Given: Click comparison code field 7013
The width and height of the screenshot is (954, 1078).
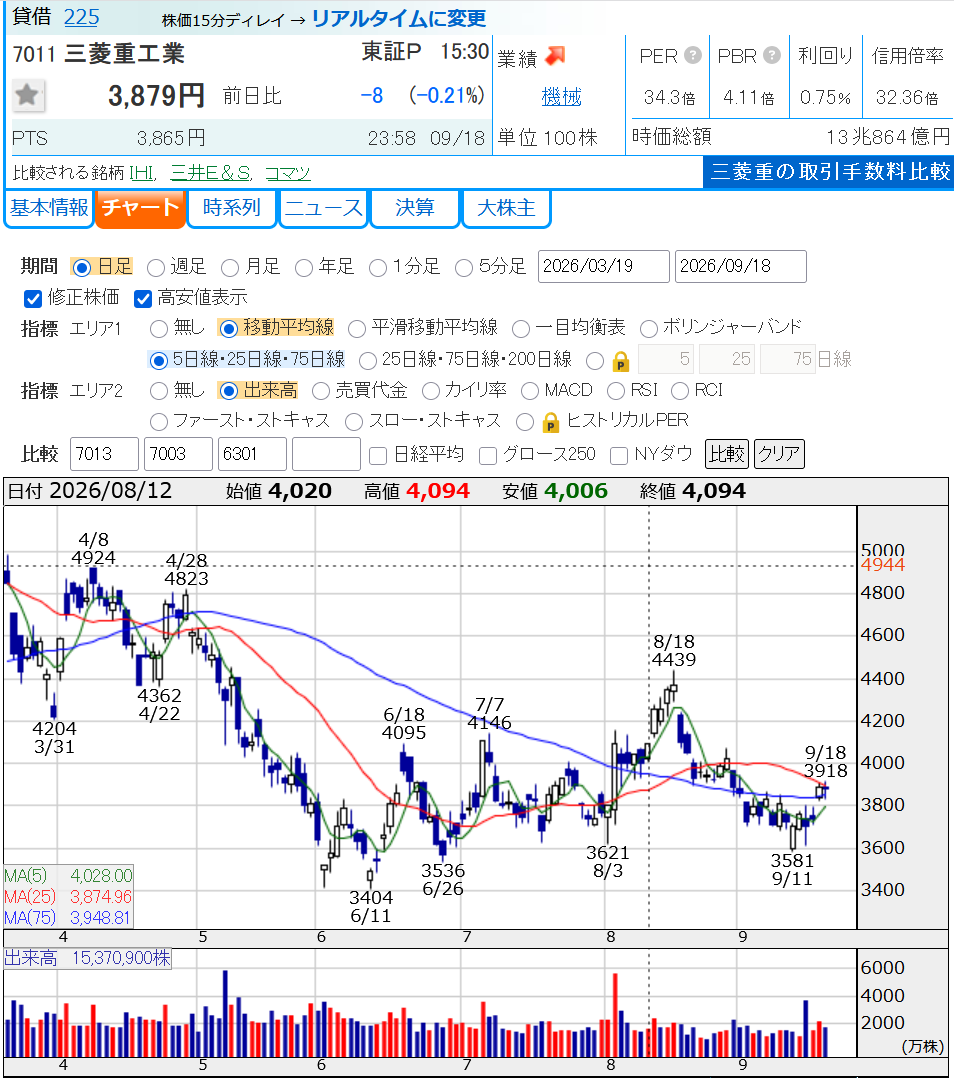Looking at the screenshot, I should [104, 454].
